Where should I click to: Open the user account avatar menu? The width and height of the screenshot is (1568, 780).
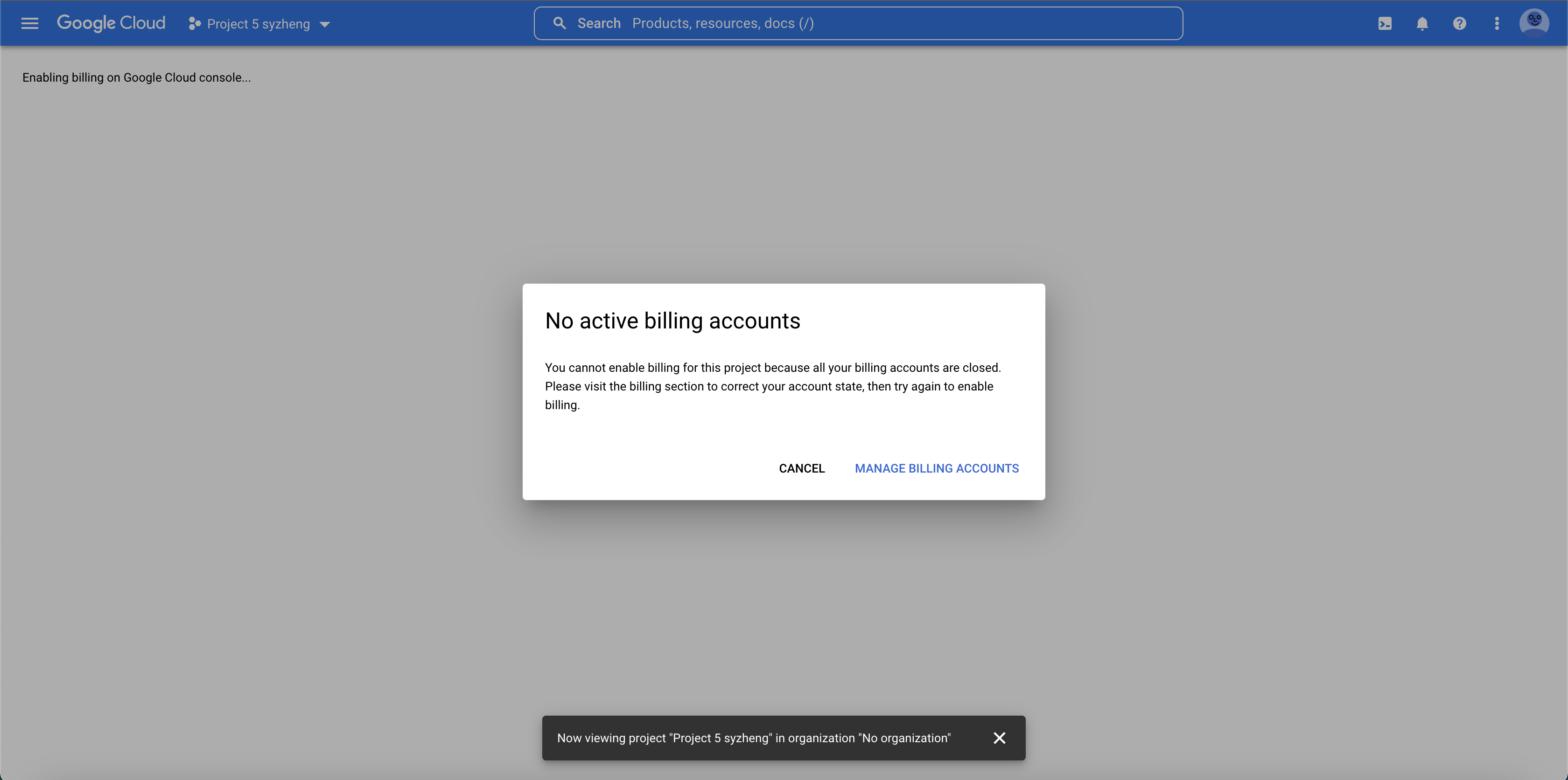(1534, 23)
